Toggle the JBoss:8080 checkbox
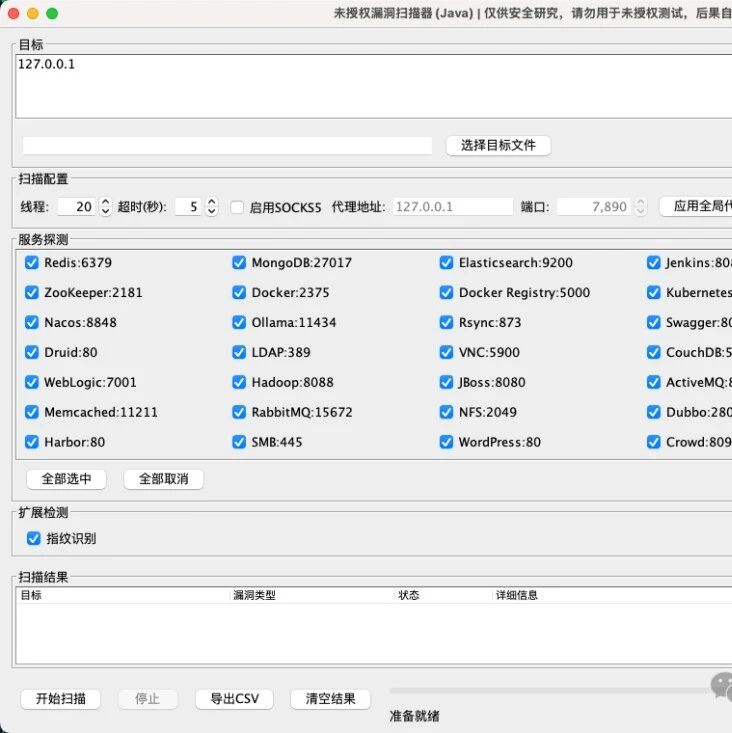This screenshot has width=732, height=733. point(446,382)
